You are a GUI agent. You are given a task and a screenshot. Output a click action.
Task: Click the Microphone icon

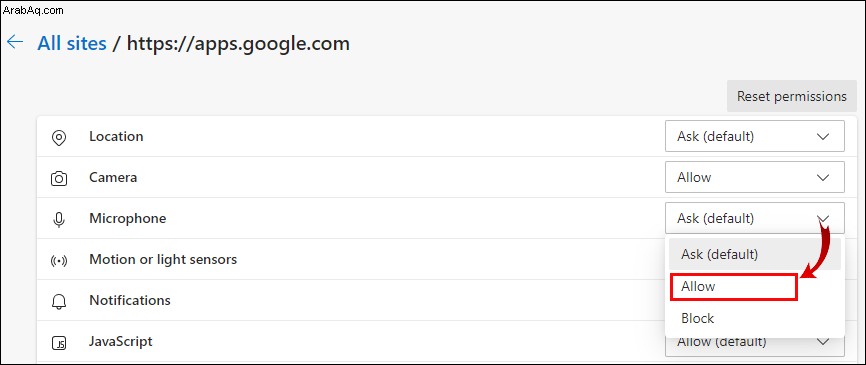click(59, 219)
